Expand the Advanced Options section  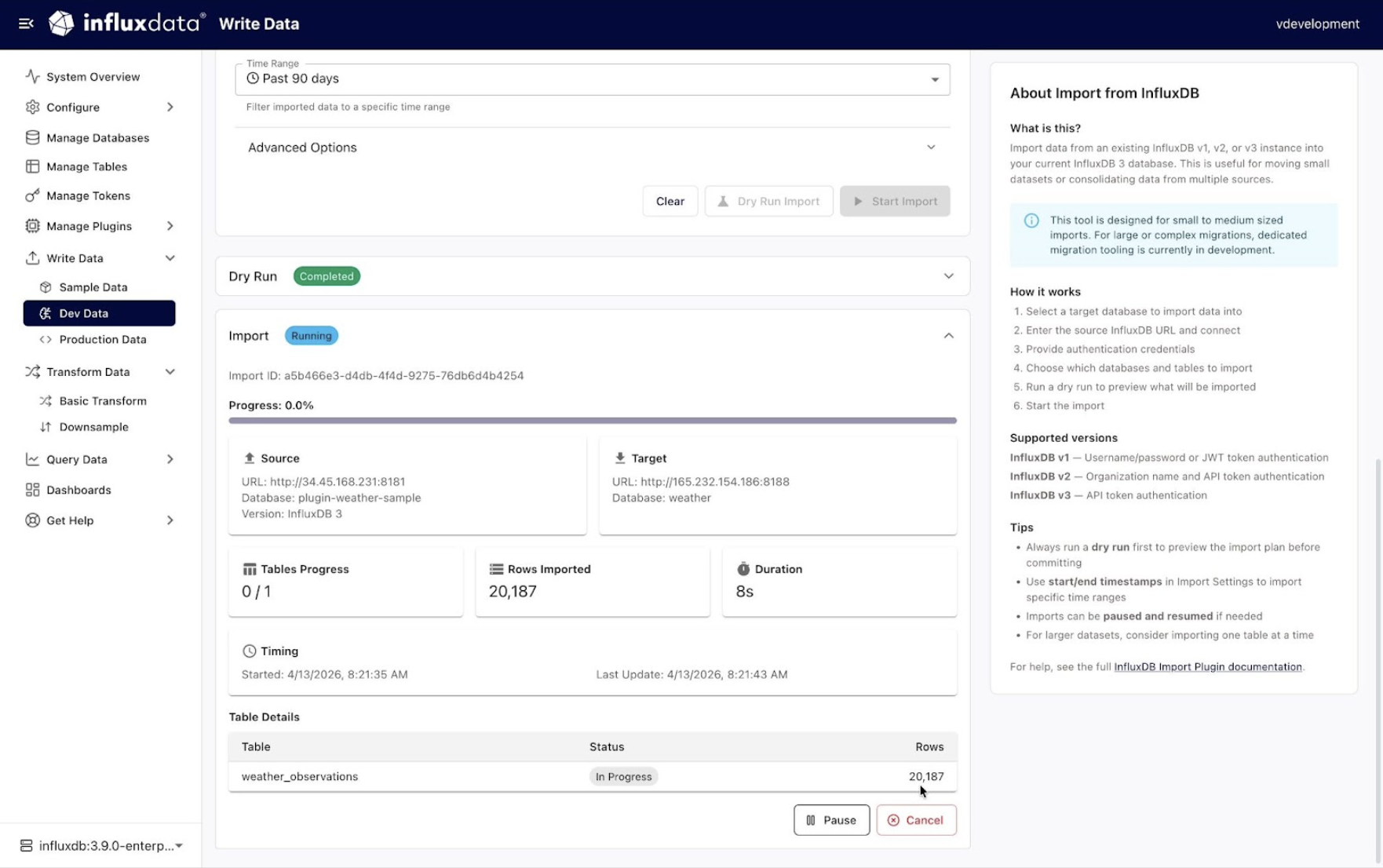pyautogui.click(x=593, y=148)
